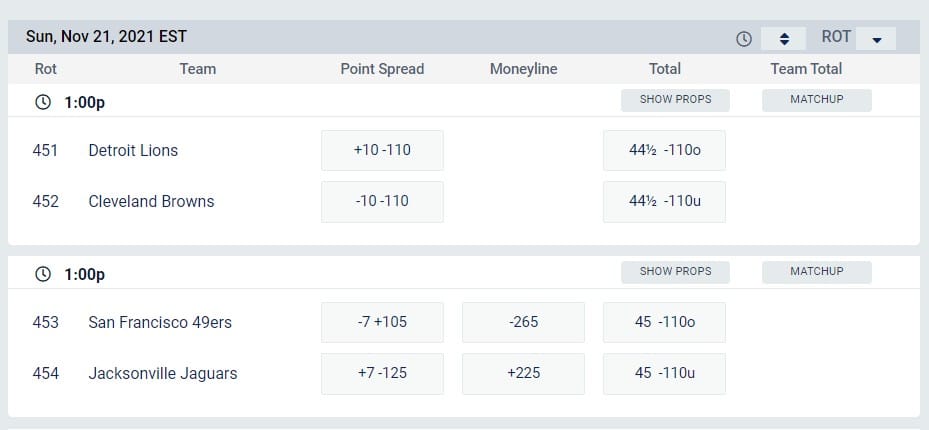Viewport: 929px width, 430px height.
Task: Click clock icon beside 49ers game time
Action: pyautogui.click(x=43, y=274)
